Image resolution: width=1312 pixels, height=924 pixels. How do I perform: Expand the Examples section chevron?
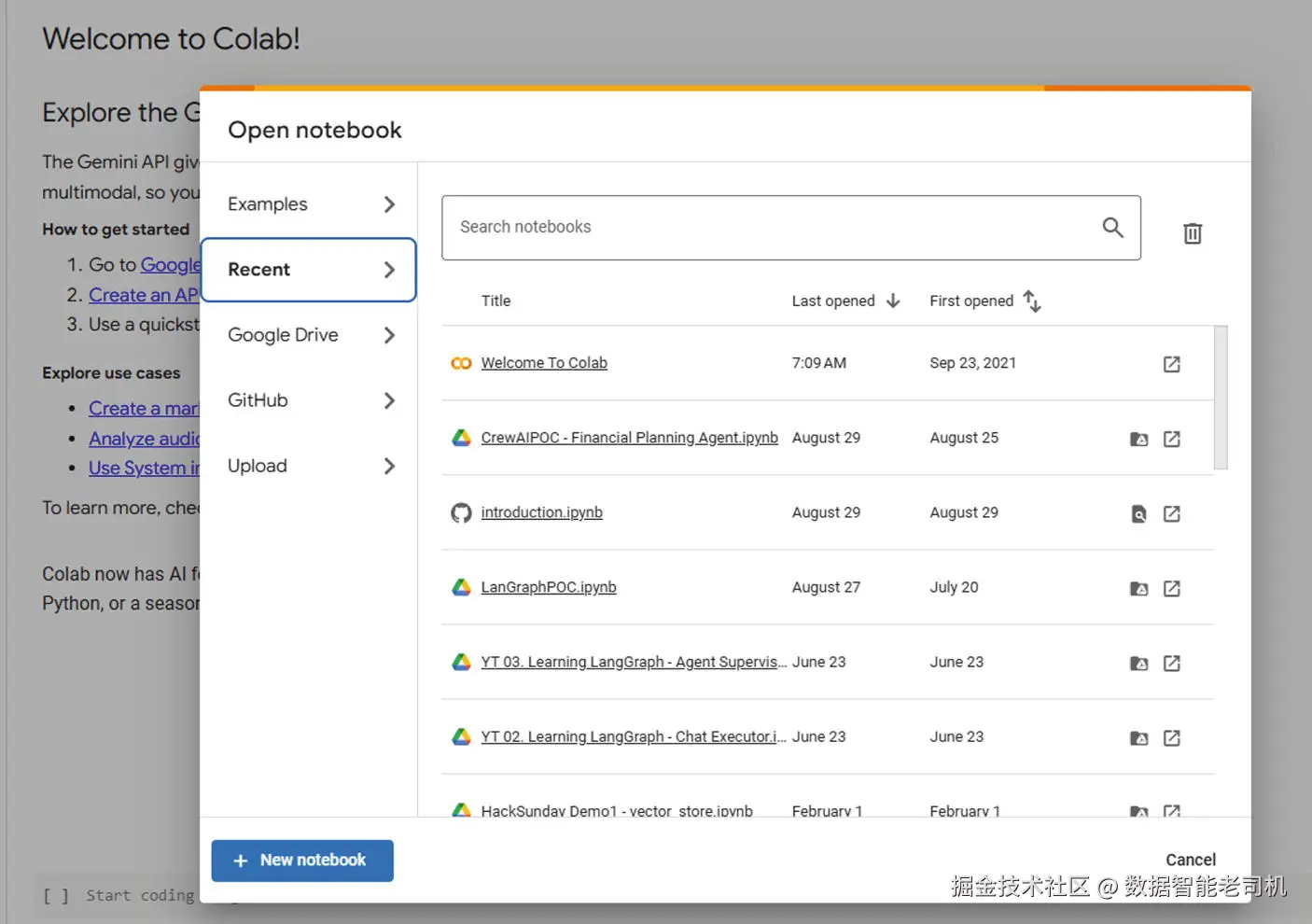[389, 204]
